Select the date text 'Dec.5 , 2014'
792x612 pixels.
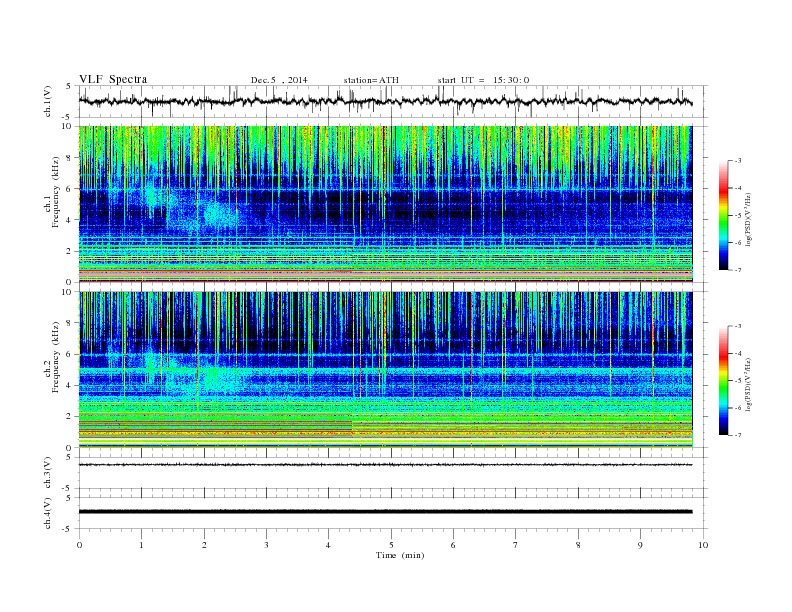click(279, 80)
